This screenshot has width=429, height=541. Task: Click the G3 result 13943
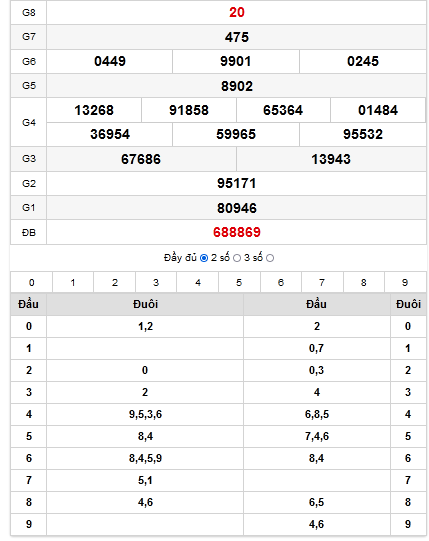coord(331,159)
